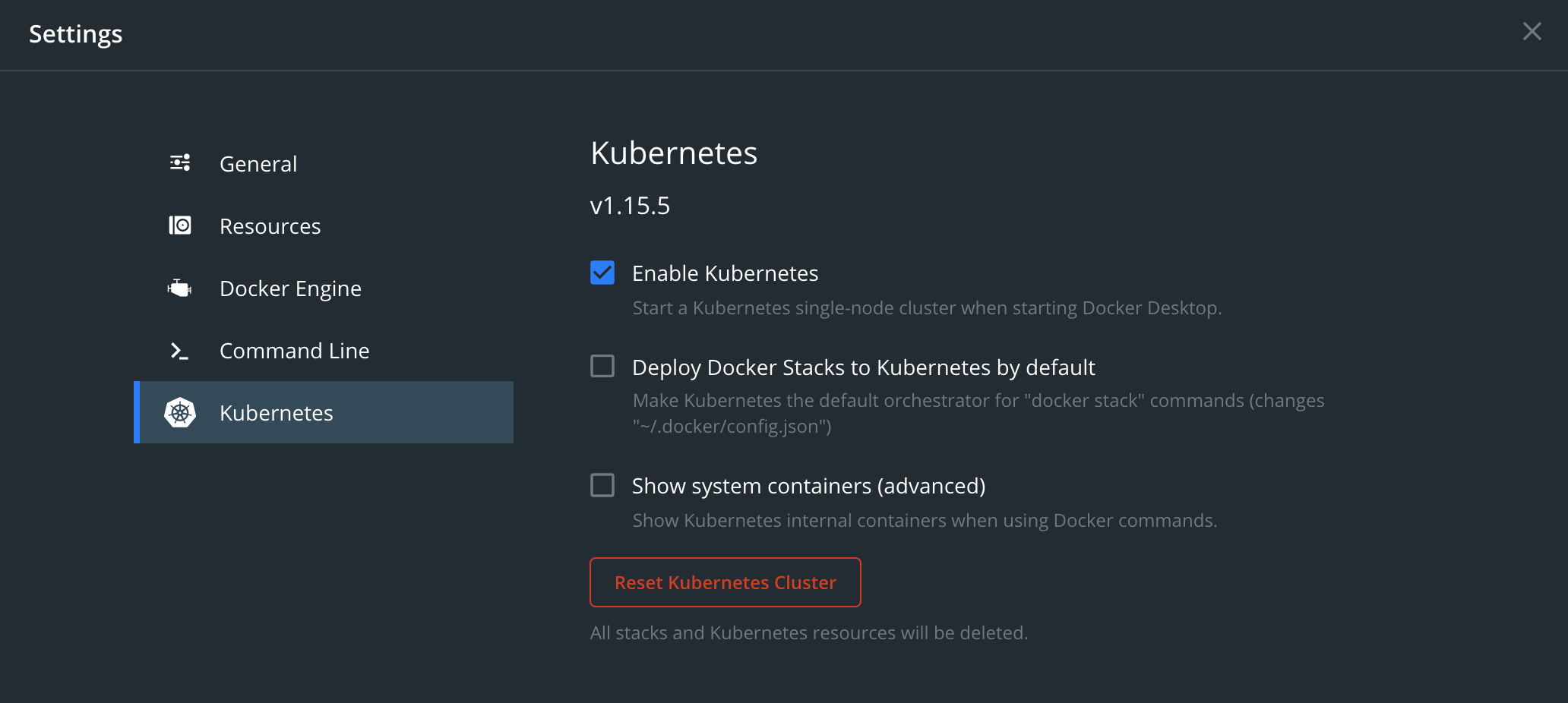Uncheck the Enable Kubernetes checkbox
1568x703 pixels.
(602, 273)
